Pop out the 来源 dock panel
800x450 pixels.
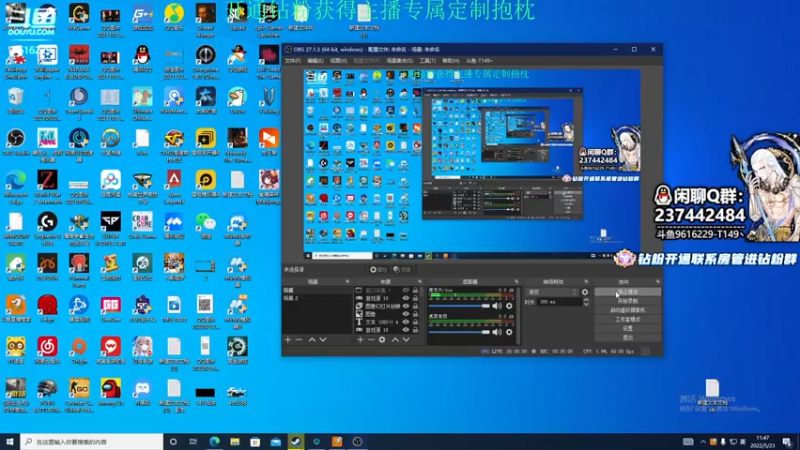420,282
